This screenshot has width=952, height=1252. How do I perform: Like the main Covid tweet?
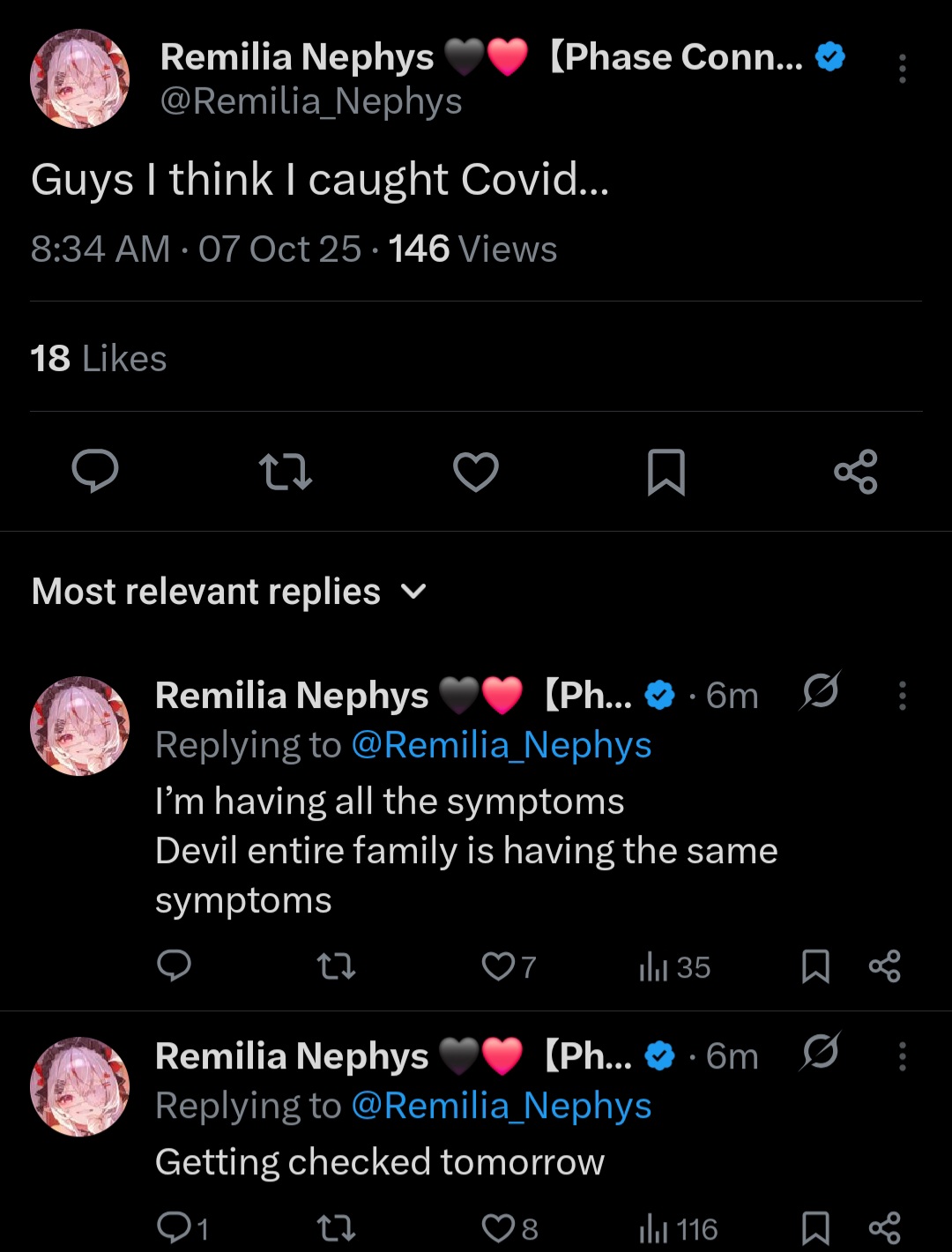click(476, 471)
